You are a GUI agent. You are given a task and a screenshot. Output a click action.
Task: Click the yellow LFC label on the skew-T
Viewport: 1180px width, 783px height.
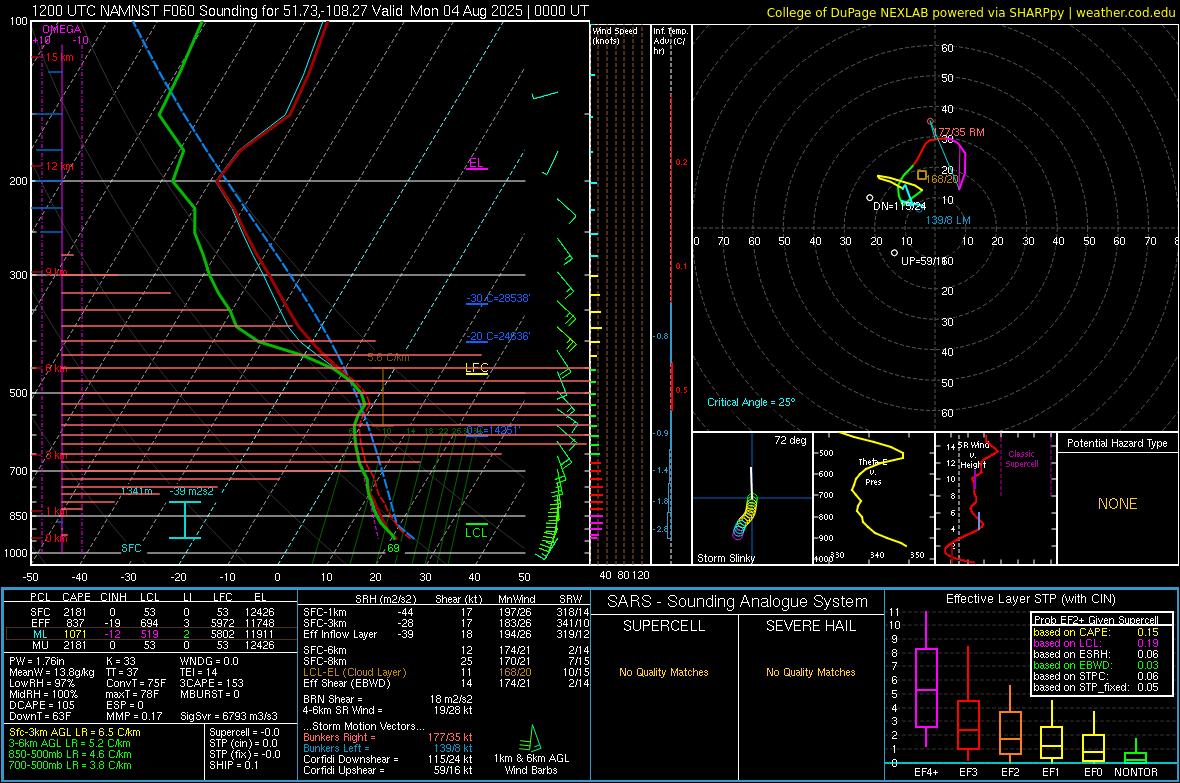click(476, 367)
